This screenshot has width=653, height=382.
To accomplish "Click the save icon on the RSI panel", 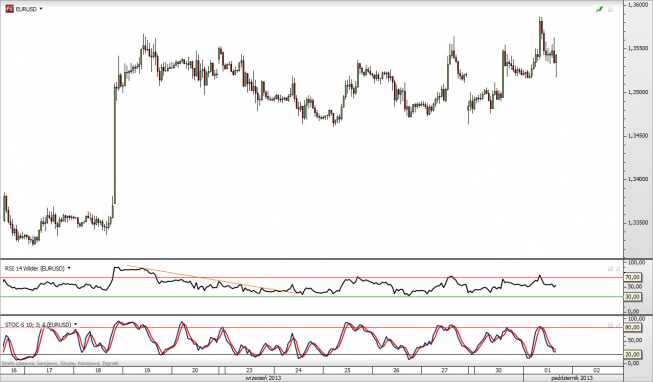I will click(611, 269).
